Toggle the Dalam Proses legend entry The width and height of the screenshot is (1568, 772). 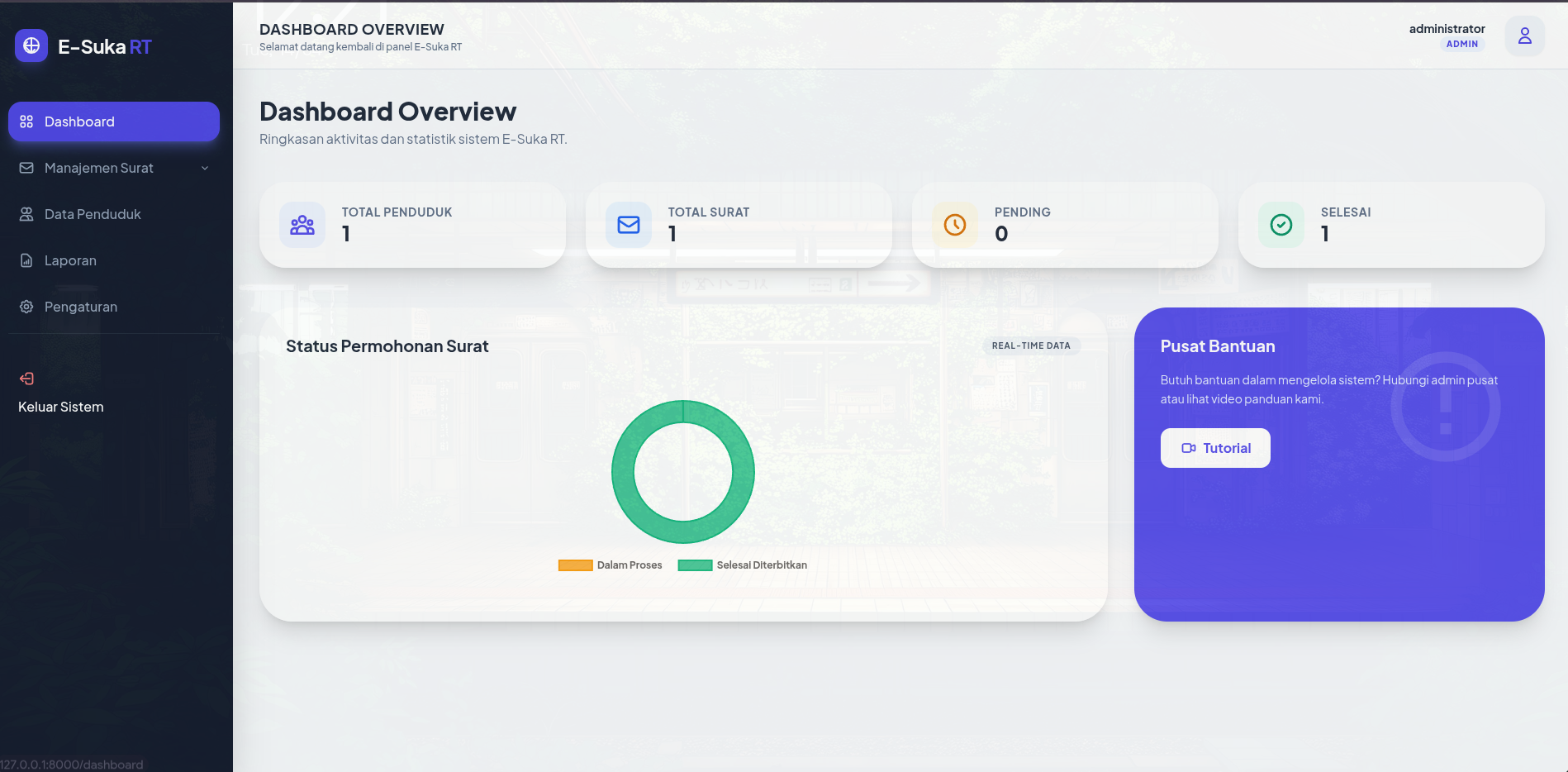point(611,565)
